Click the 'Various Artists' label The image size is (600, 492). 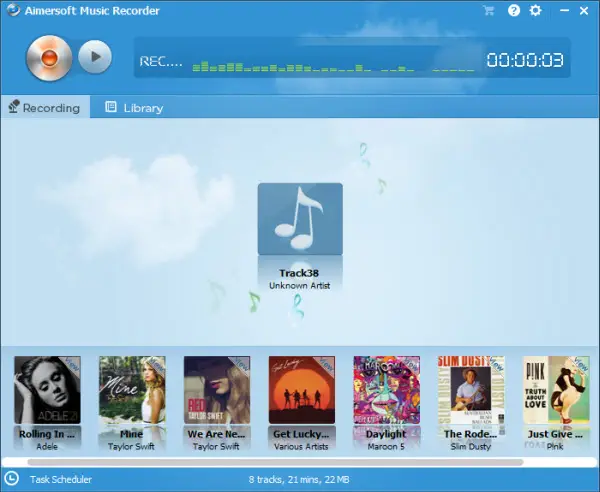point(301,446)
